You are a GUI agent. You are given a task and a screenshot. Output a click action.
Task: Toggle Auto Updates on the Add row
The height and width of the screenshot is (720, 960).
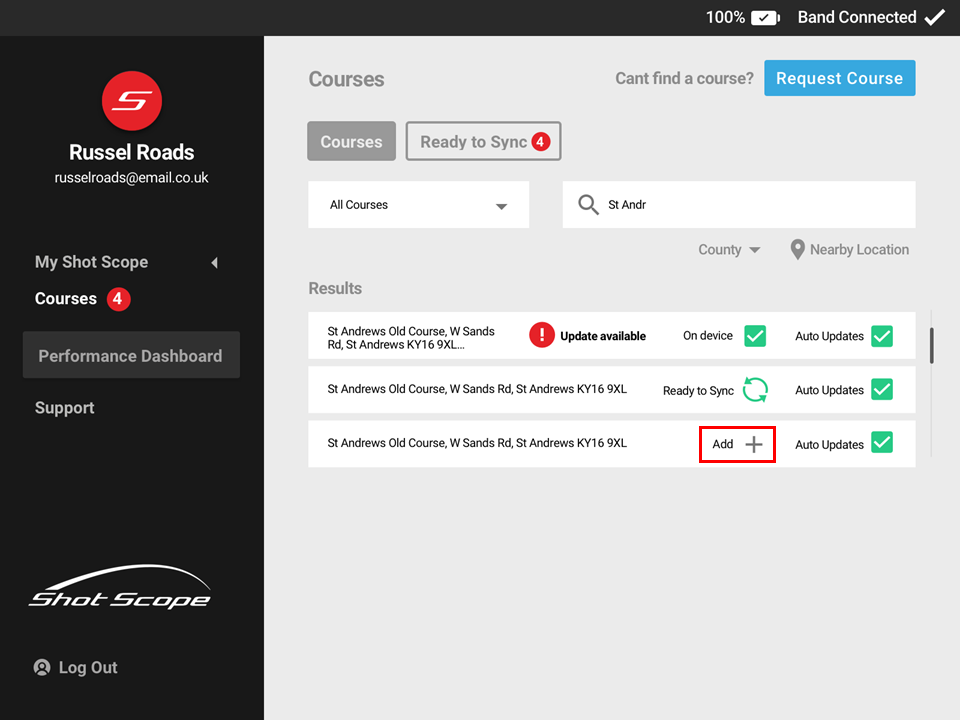pos(882,443)
